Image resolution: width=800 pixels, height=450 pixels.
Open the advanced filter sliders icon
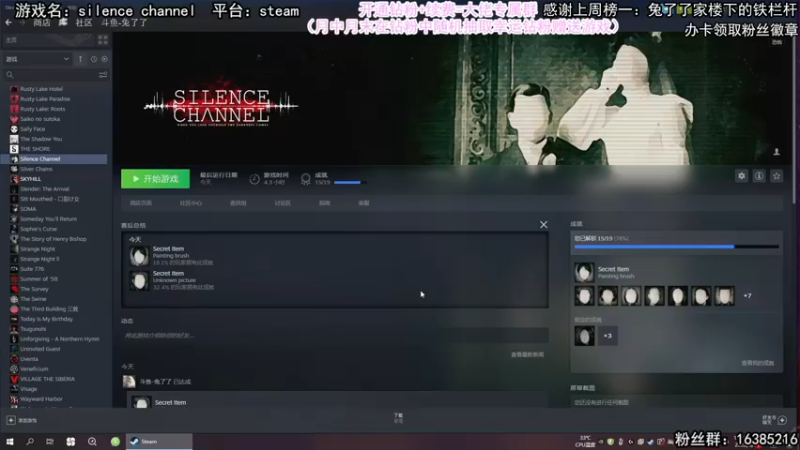click(x=103, y=75)
